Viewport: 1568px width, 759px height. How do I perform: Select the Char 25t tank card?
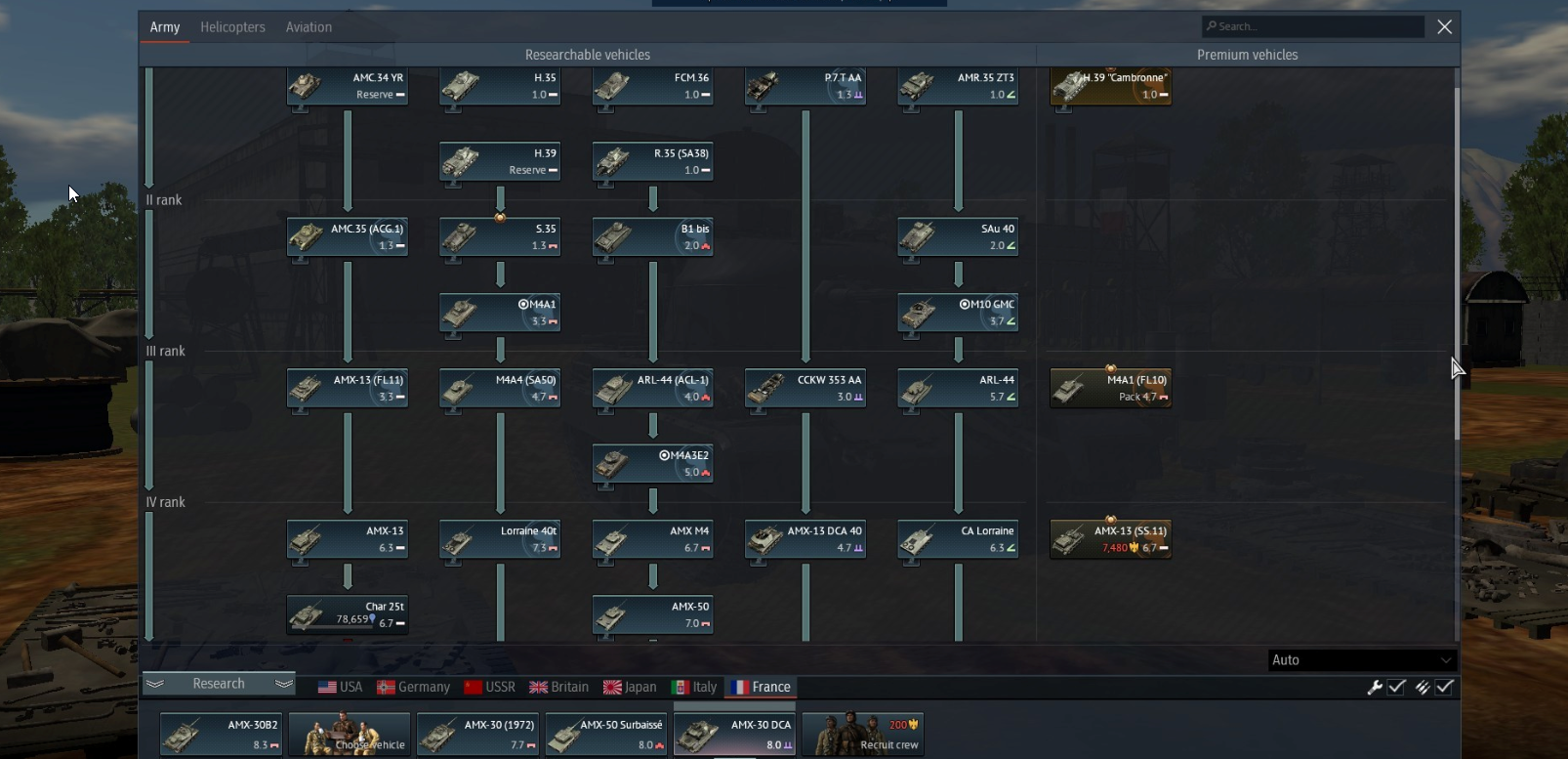(x=348, y=614)
